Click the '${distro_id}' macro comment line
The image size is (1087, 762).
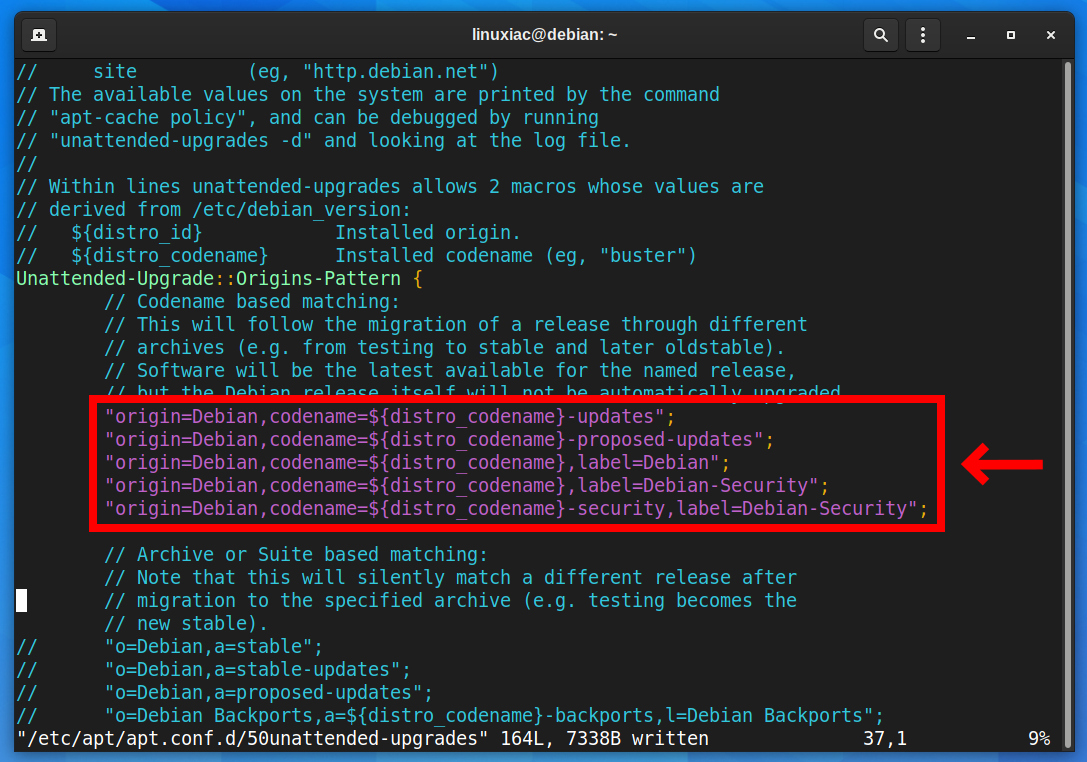268,232
